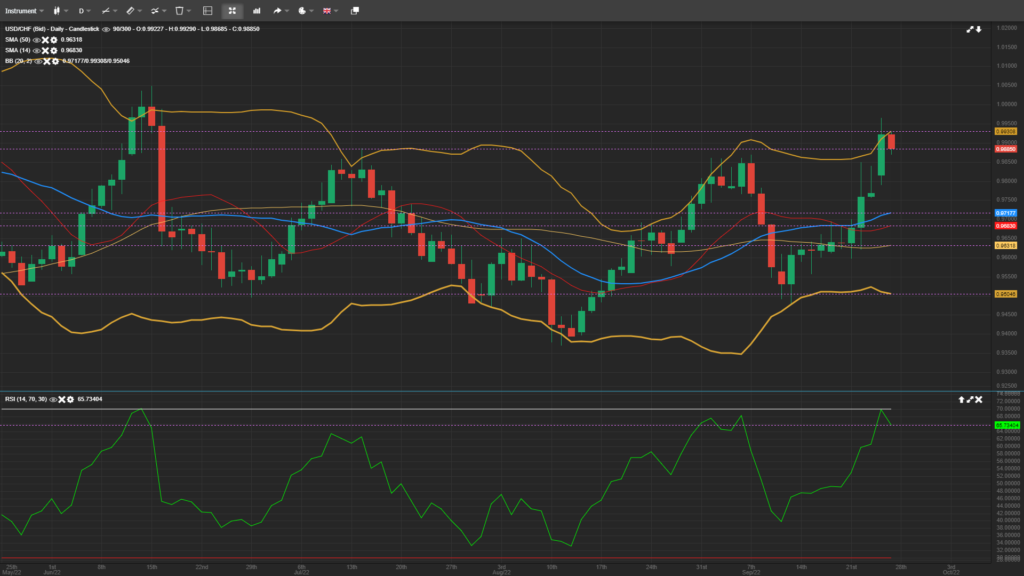1024x576 pixels.
Task: Expand the daily timeframe 'D' dropdown
Action: [84, 10]
